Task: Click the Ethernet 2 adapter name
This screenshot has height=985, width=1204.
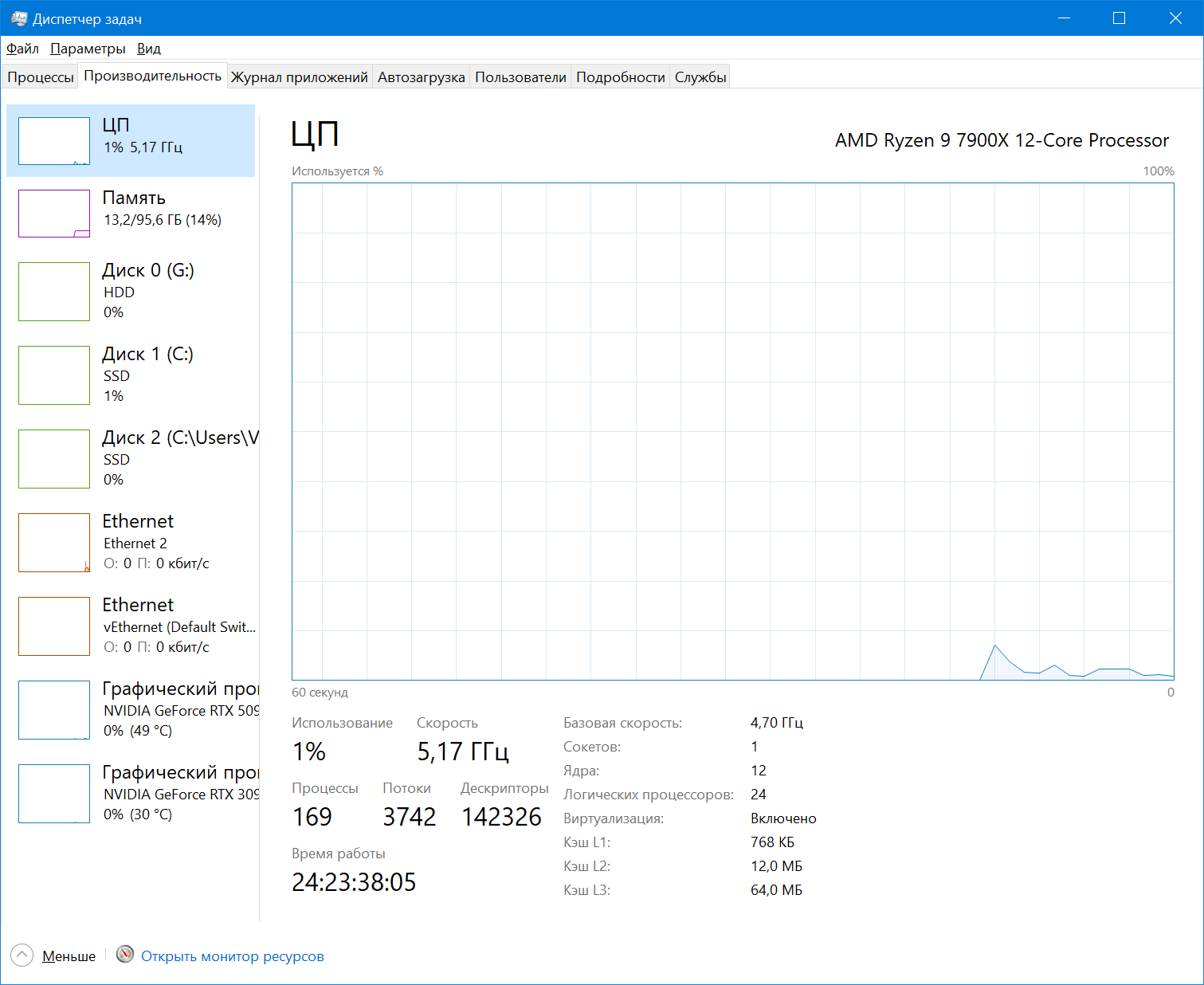Action: pos(135,544)
